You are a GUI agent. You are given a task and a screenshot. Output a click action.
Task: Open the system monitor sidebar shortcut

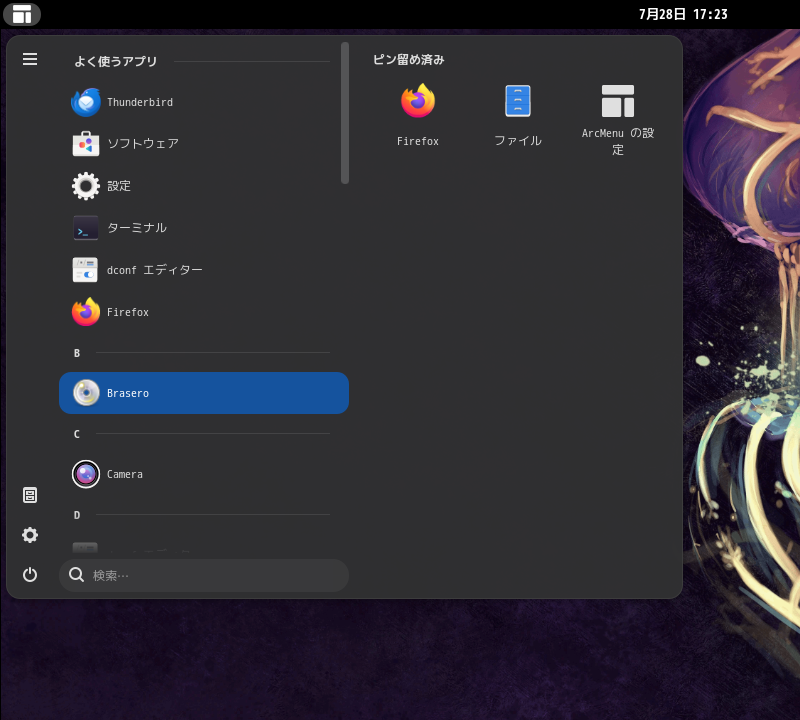pos(30,495)
